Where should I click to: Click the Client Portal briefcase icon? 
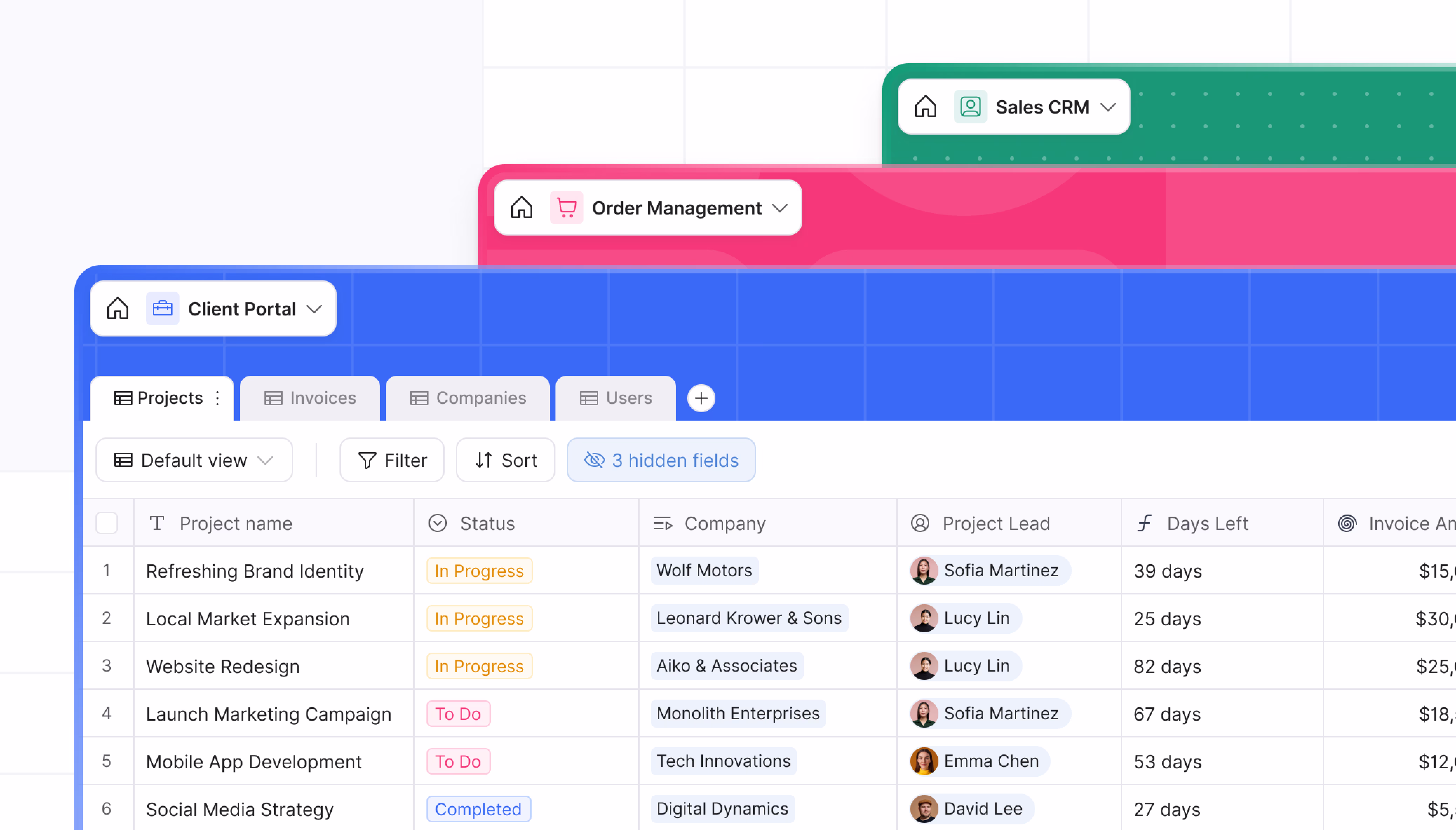coord(162,308)
